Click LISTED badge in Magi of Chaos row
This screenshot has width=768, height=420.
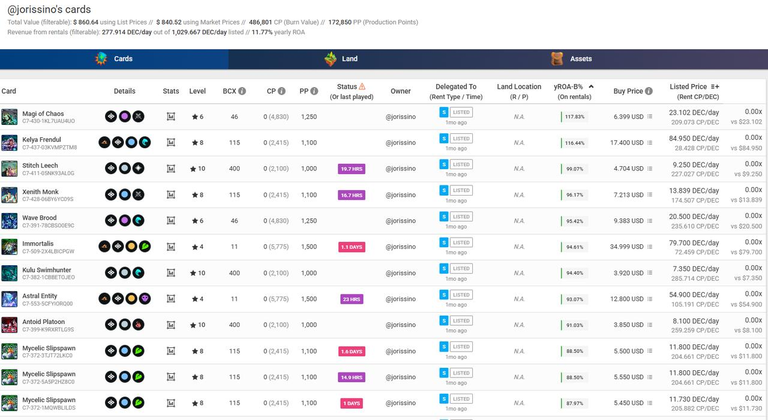point(461,112)
